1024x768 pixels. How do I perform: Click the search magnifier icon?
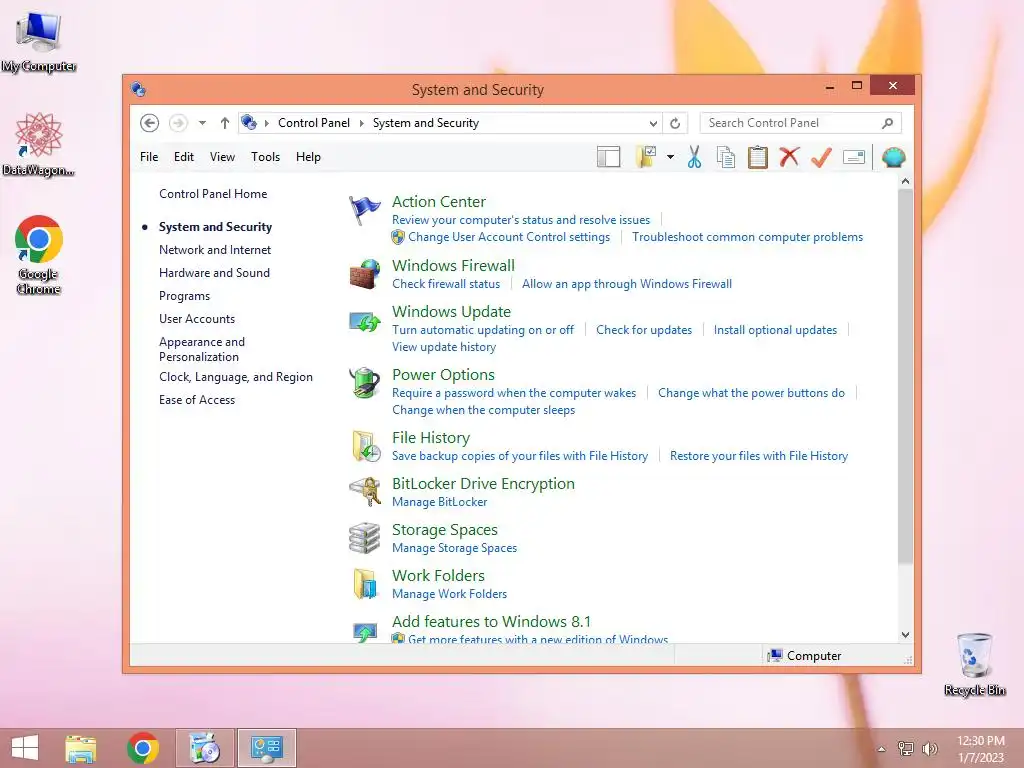coord(888,123)
